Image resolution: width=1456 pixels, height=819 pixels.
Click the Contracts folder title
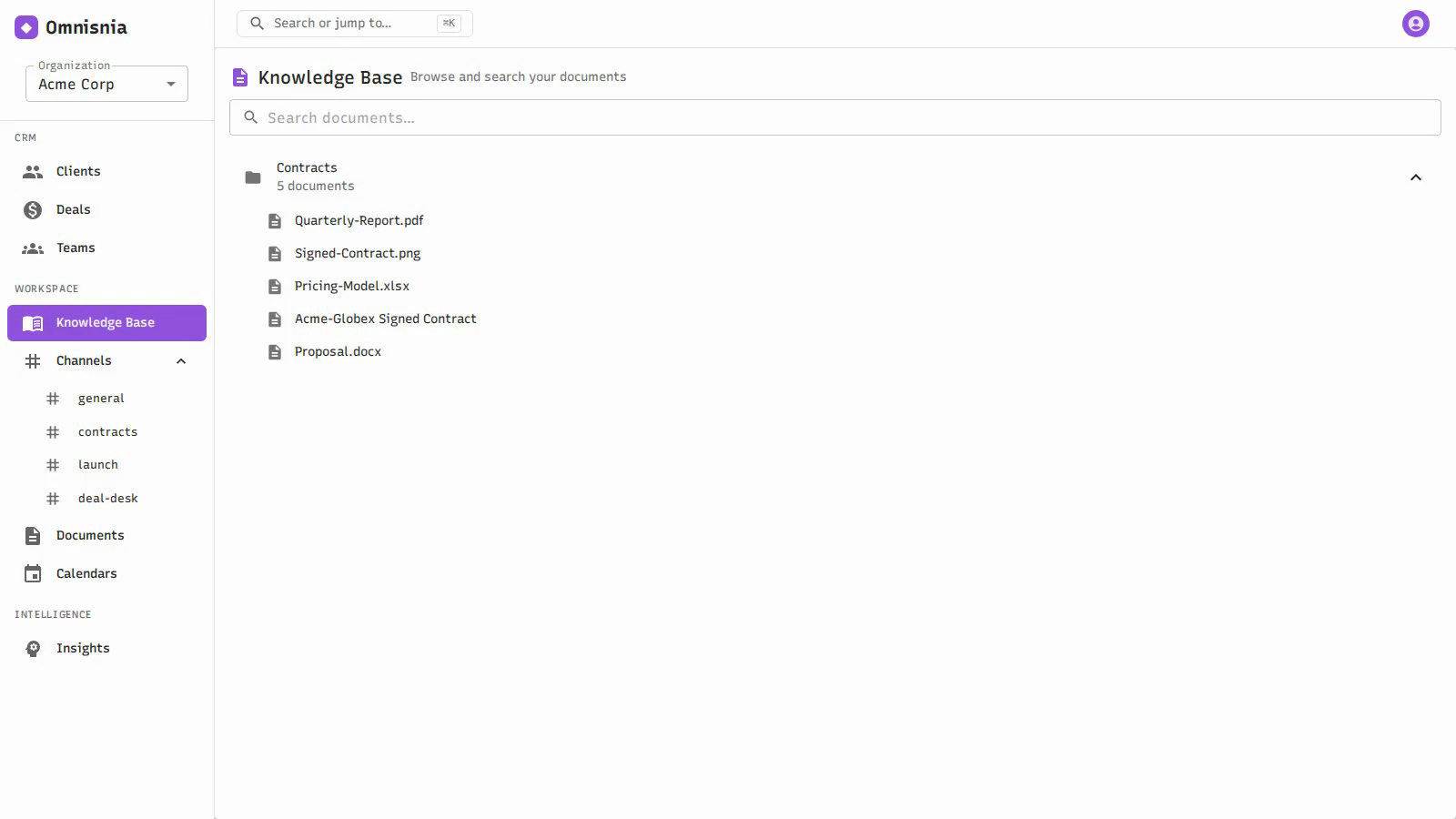(x=307, y=167)
